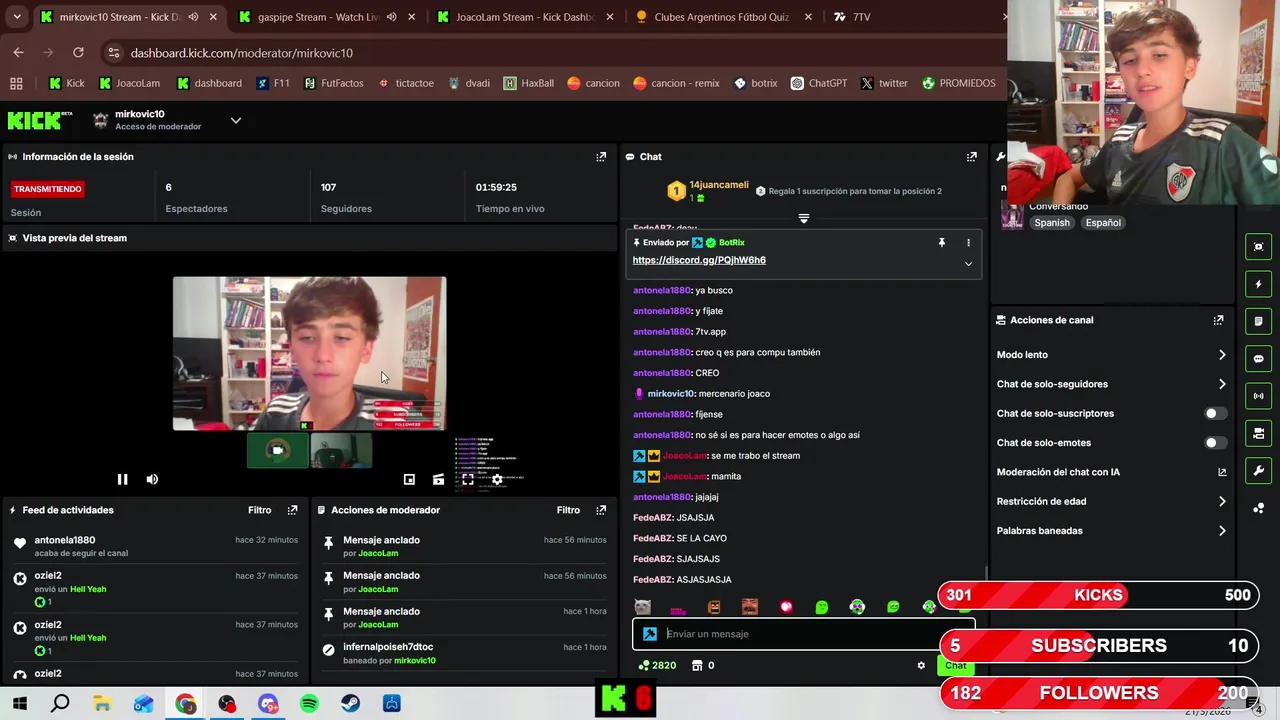Expand Palabras baneadas settings
Image resolution: width=1280 pixels, height=720 pixels.
(x=1111, y=531)
